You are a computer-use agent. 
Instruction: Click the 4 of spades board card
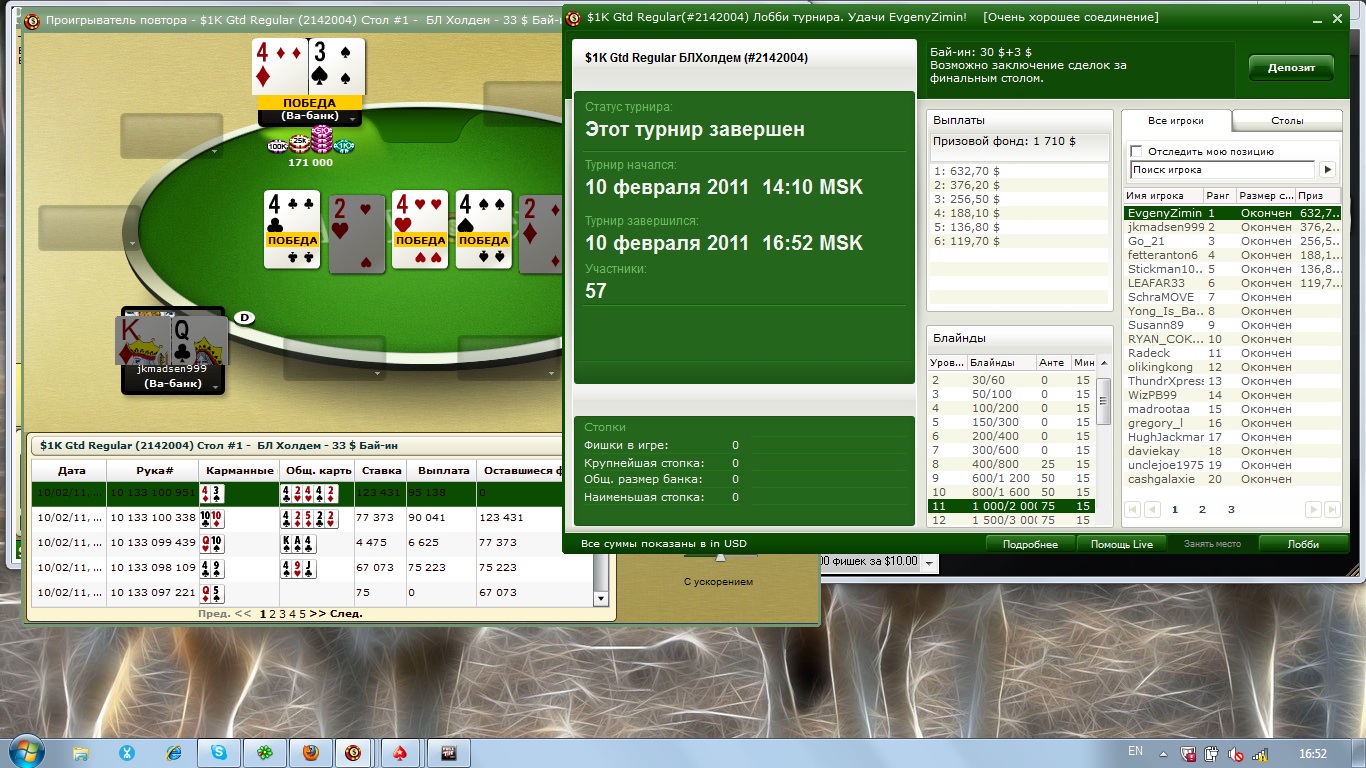click(x=484, y=229)
